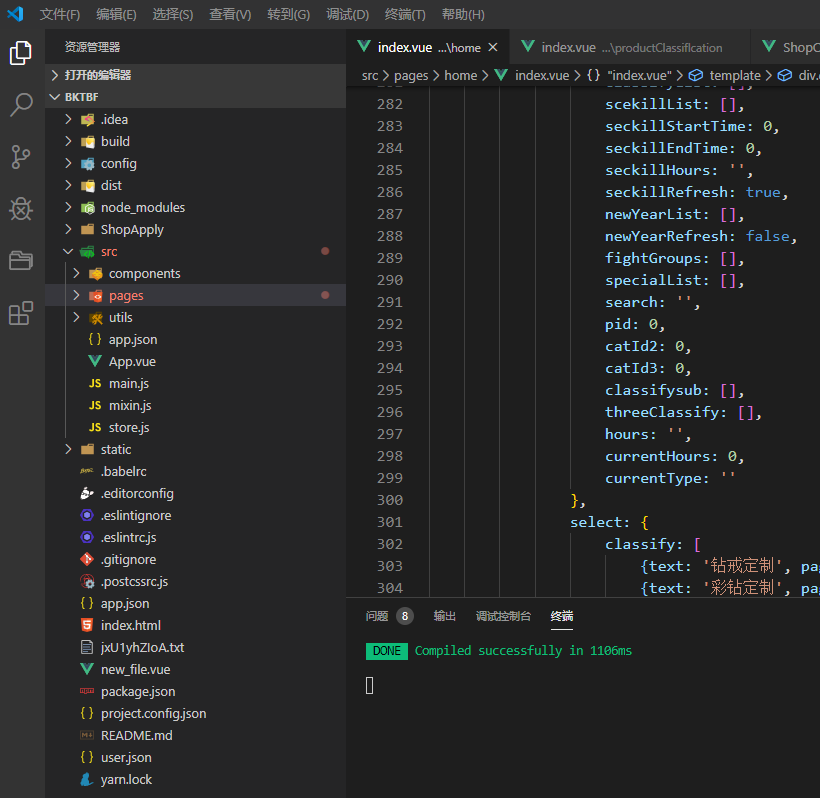Expand the dist folder
This screenshot has width=820, height=798.
(x=68, y=185)
